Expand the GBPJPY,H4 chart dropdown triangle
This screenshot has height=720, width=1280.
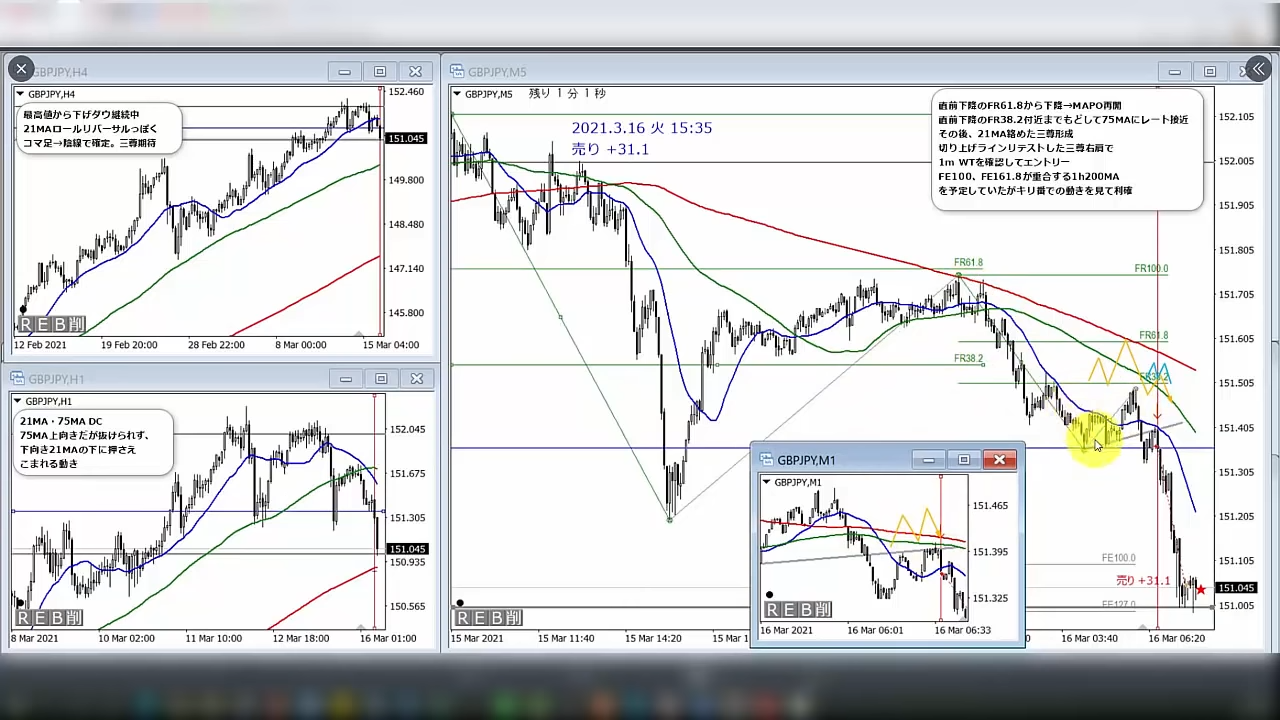click(x=20, y=94)
